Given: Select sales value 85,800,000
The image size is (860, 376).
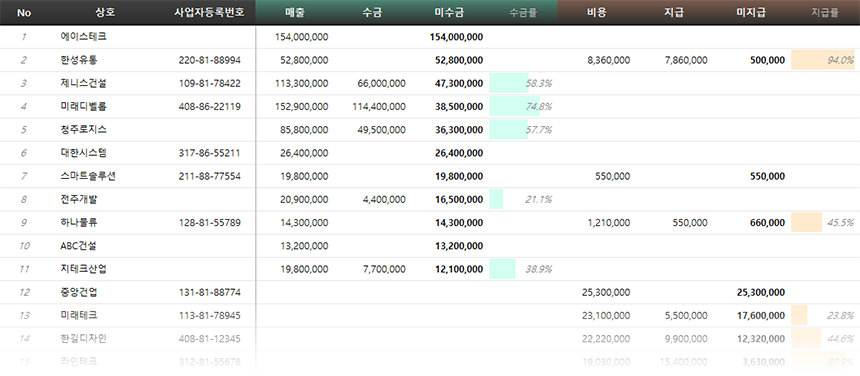Looking at the screenshot, I should [x=304, y=130].
